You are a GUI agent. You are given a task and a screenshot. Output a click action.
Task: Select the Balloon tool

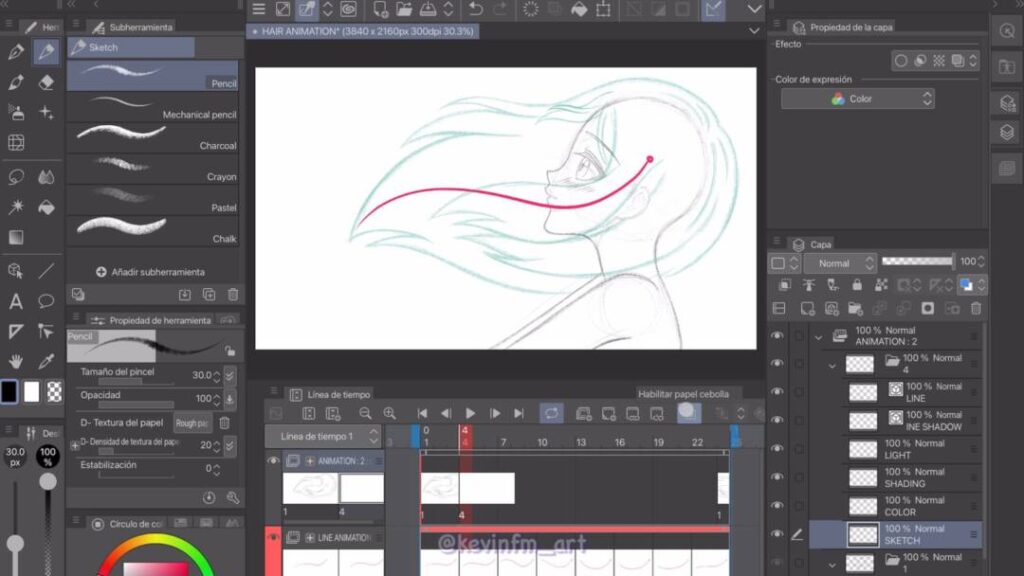pyautogui.click(x=46, y=301)
